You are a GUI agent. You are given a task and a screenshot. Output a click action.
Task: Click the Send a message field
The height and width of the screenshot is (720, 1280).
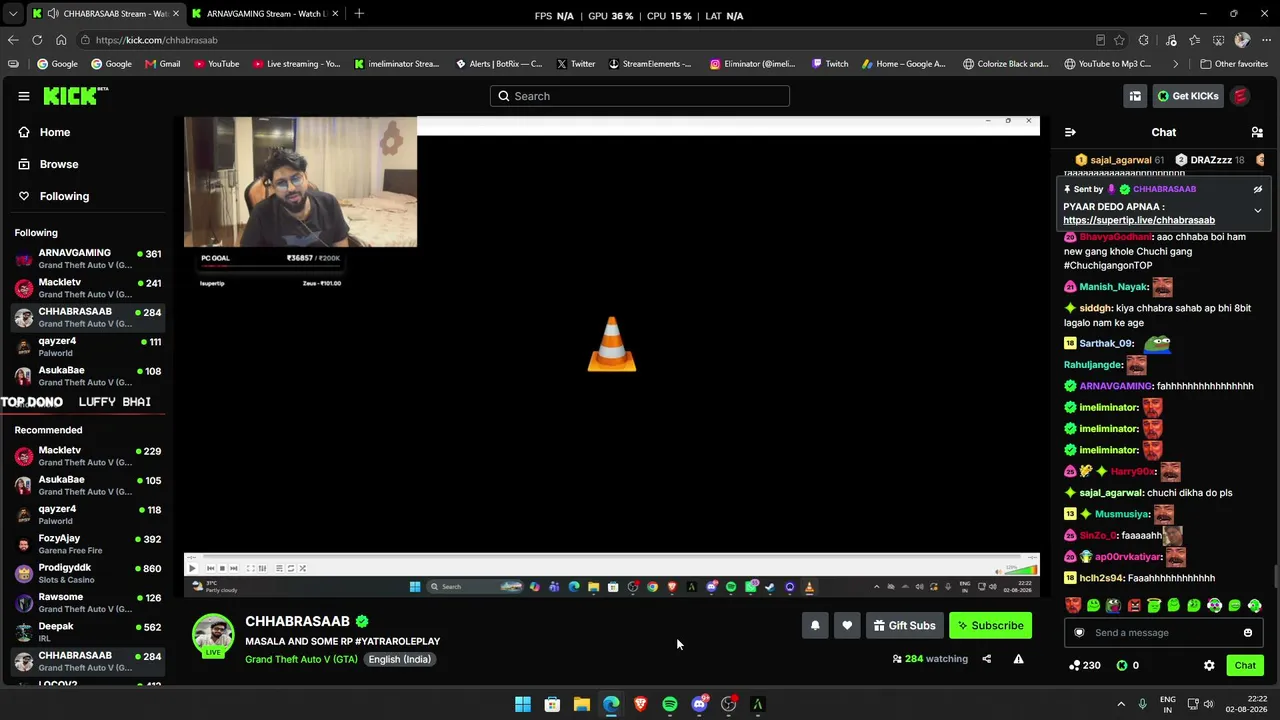(1163, 632)
